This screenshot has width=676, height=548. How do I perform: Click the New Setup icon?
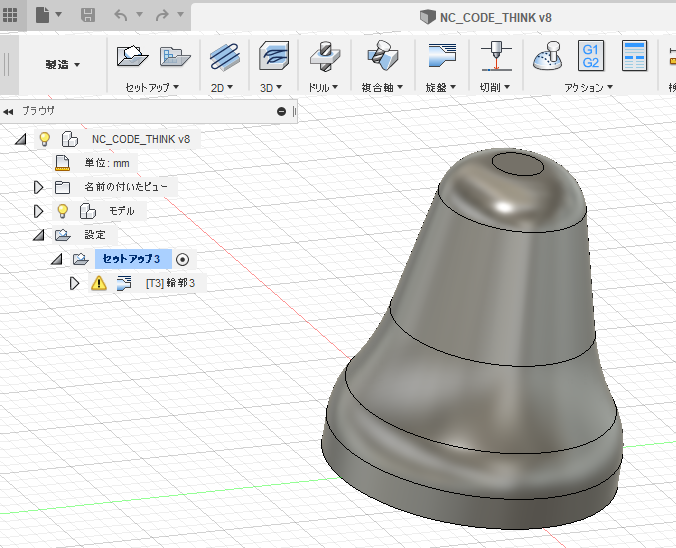[x=132, y=56]
